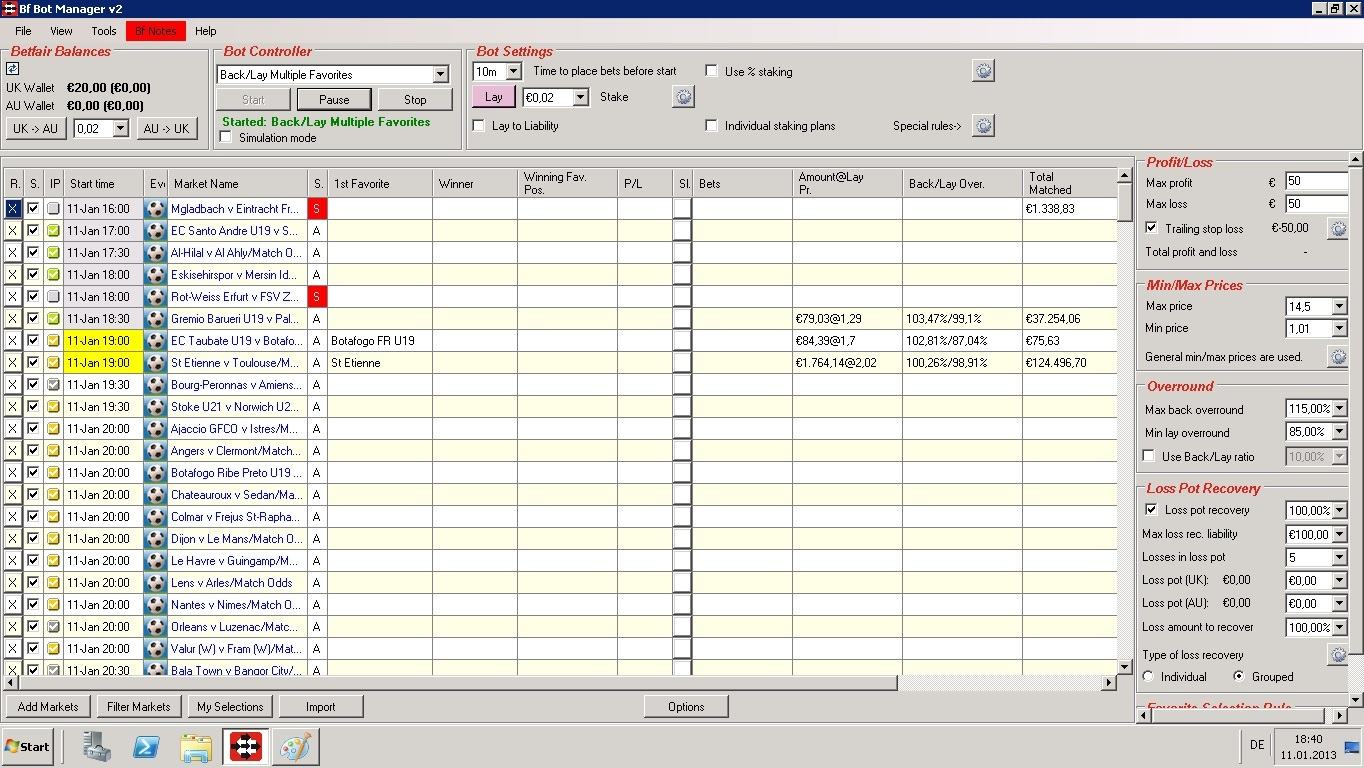Image resolution: width=1364 pixels, height=768 pixels.
Task: Click the My Selections button
Action: point(230,707)
